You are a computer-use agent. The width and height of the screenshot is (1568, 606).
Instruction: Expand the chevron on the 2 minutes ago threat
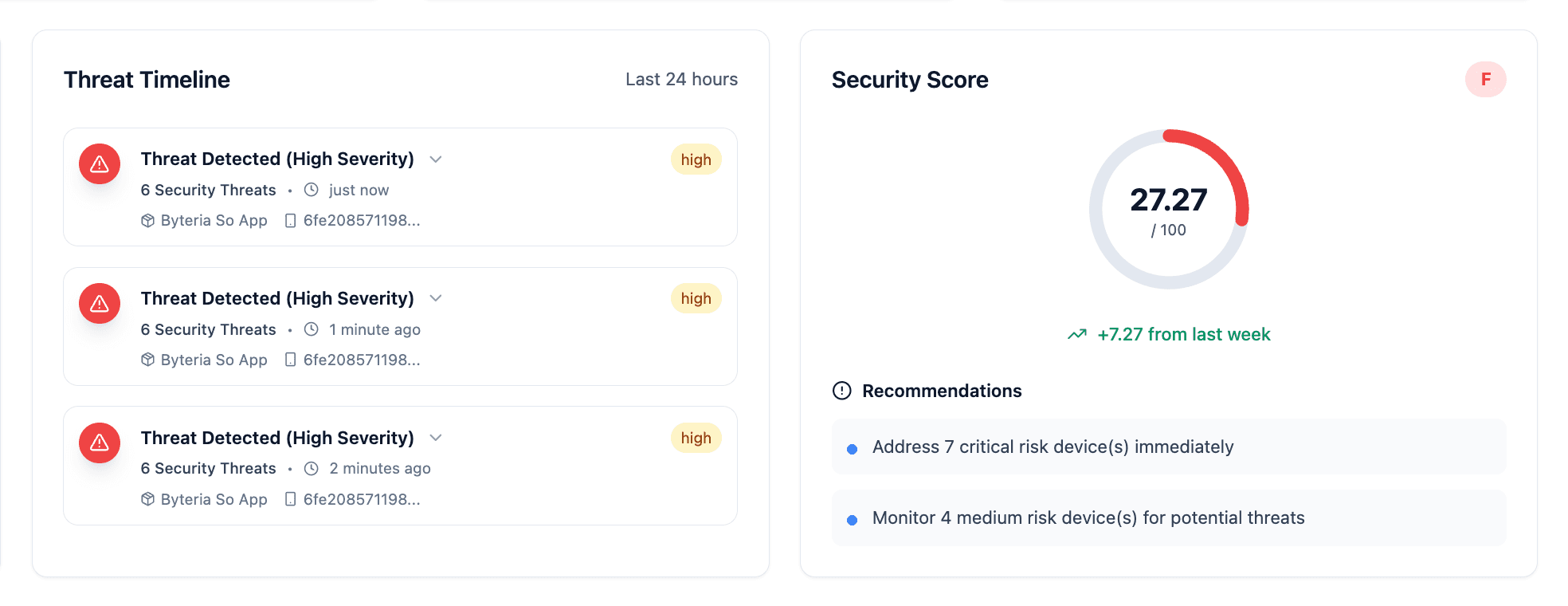(436, 438)
